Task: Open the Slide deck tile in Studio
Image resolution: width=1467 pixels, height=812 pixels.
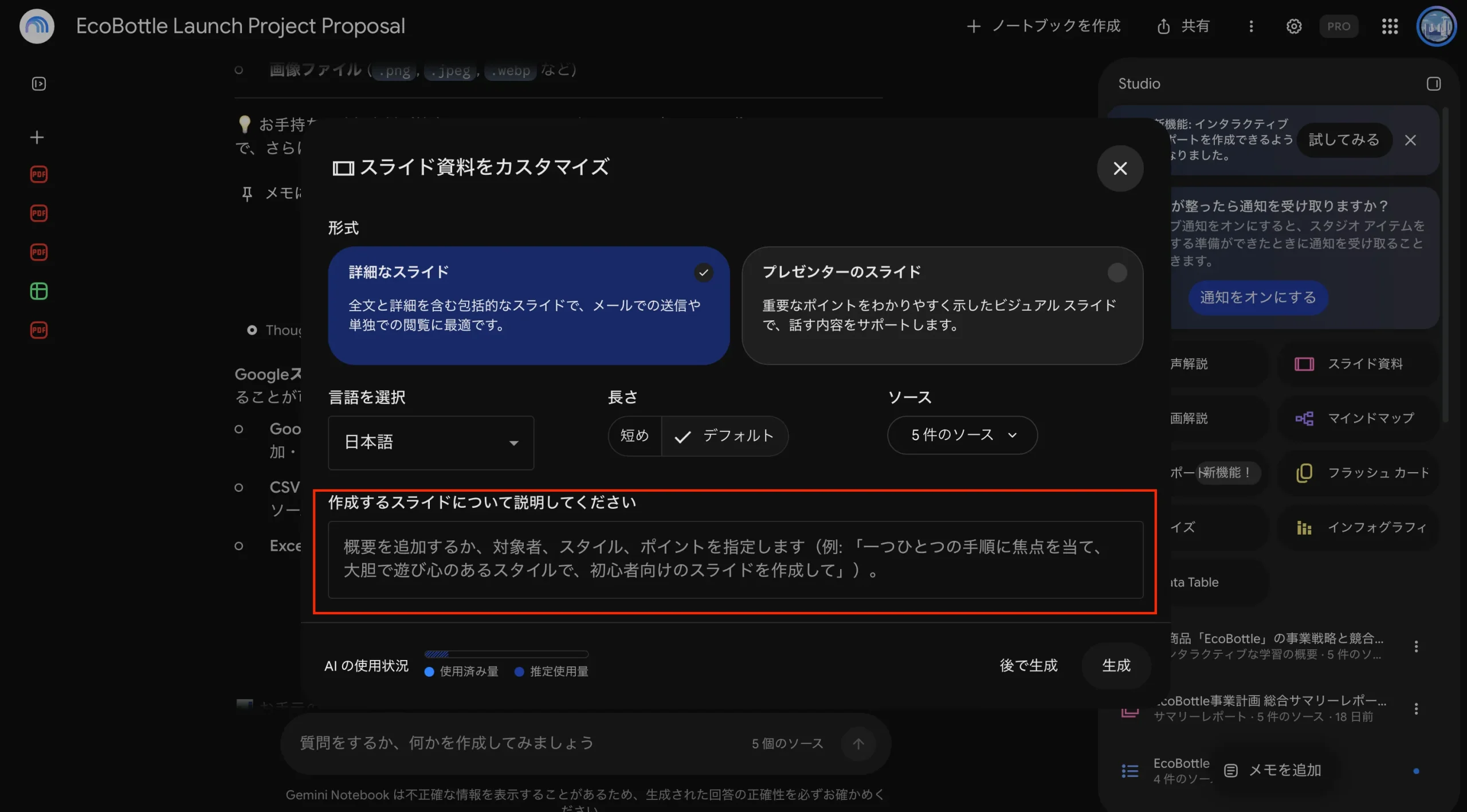Action: [x=1357, y=364]
